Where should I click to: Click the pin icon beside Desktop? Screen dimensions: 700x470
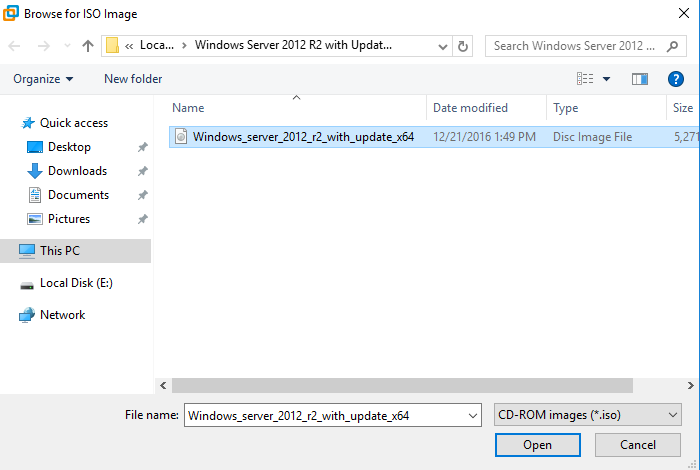click(142, 147)
